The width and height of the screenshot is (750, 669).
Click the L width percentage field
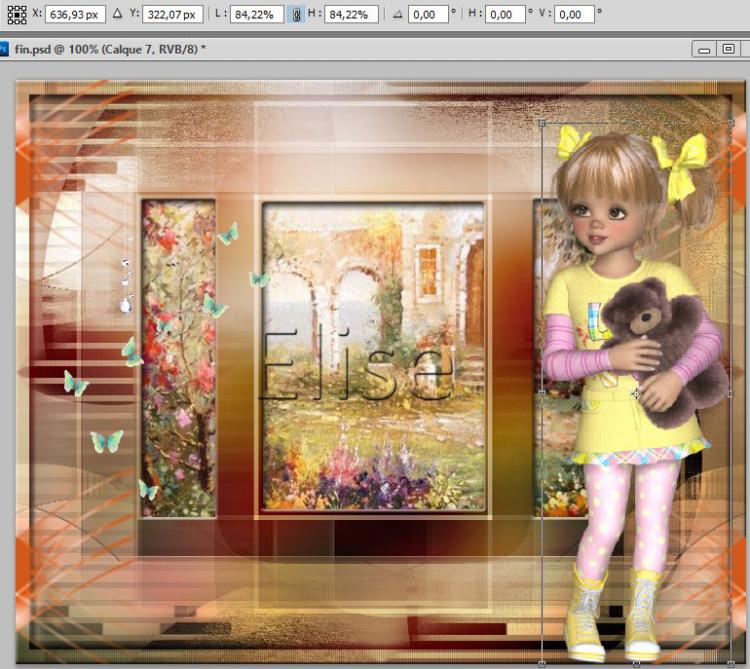click(257, 15)
